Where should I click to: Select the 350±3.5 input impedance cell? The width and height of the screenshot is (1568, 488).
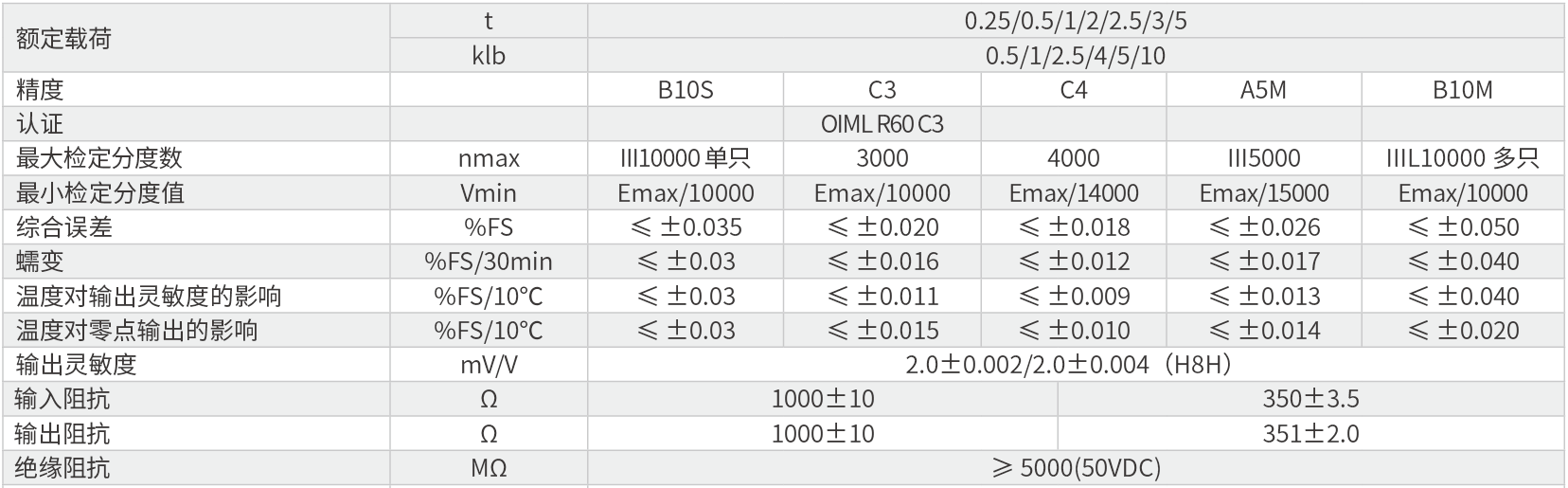[1310, 399]
